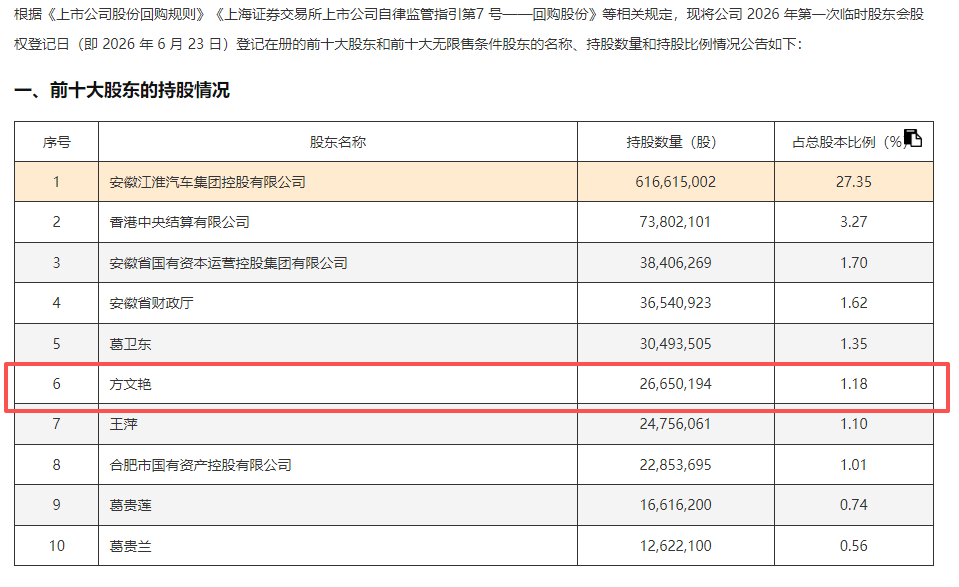Click 葛卫东 shareholder name
959x587 pixels.
point(130,344)
